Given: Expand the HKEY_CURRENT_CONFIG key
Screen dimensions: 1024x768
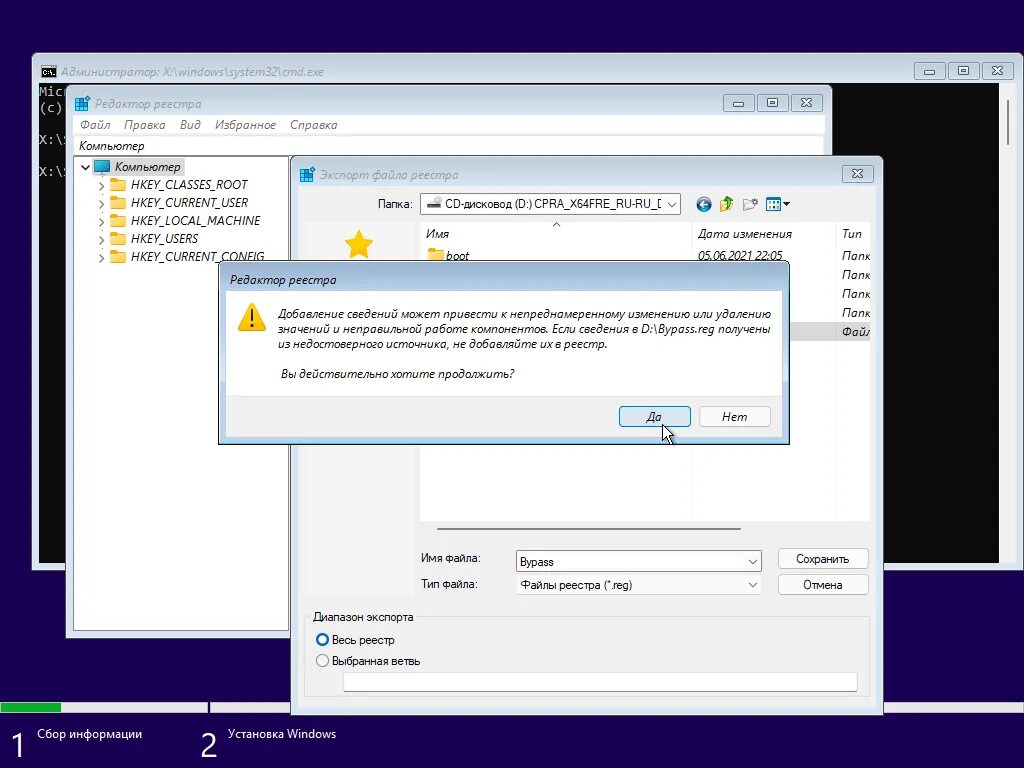Looking at the screenshot, I should click(x=101, y=257).
